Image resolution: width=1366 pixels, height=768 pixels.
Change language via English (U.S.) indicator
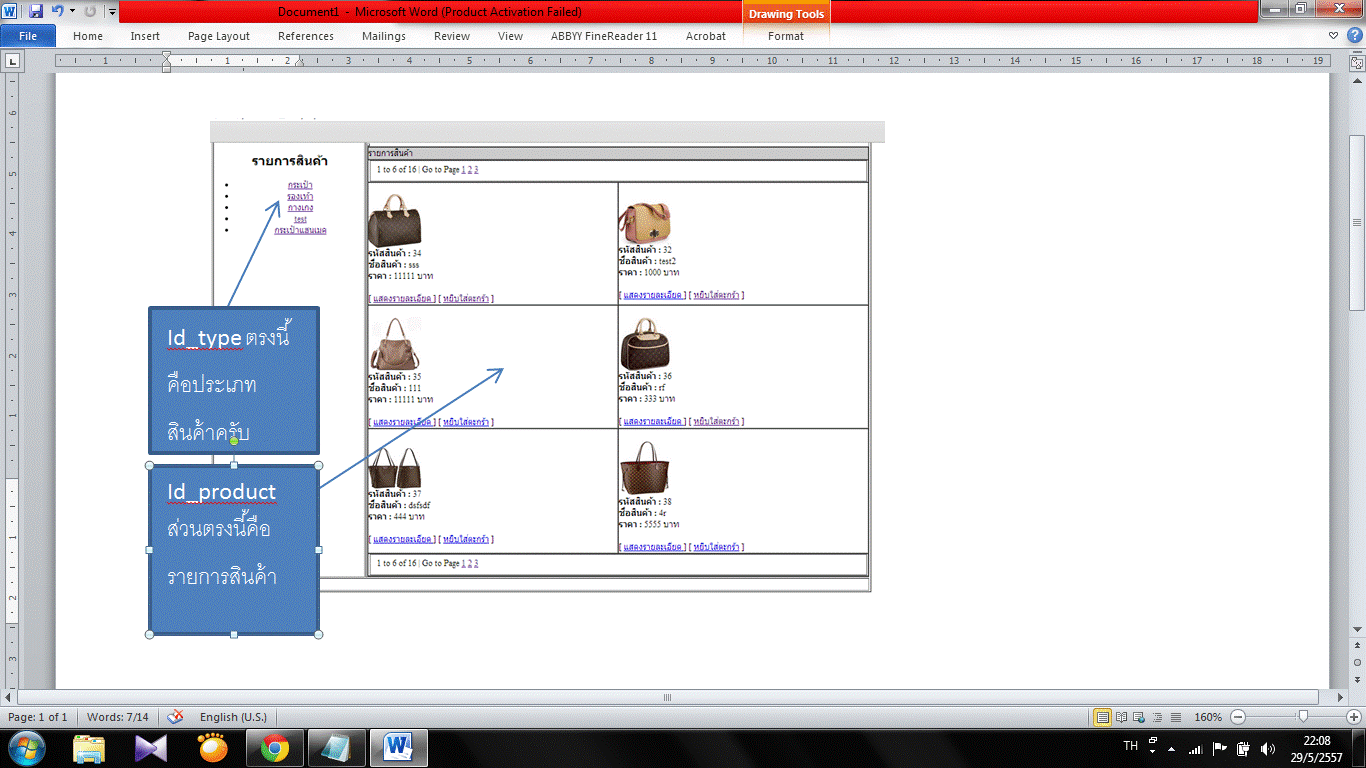pyautogui.click(x=233, y=717)
